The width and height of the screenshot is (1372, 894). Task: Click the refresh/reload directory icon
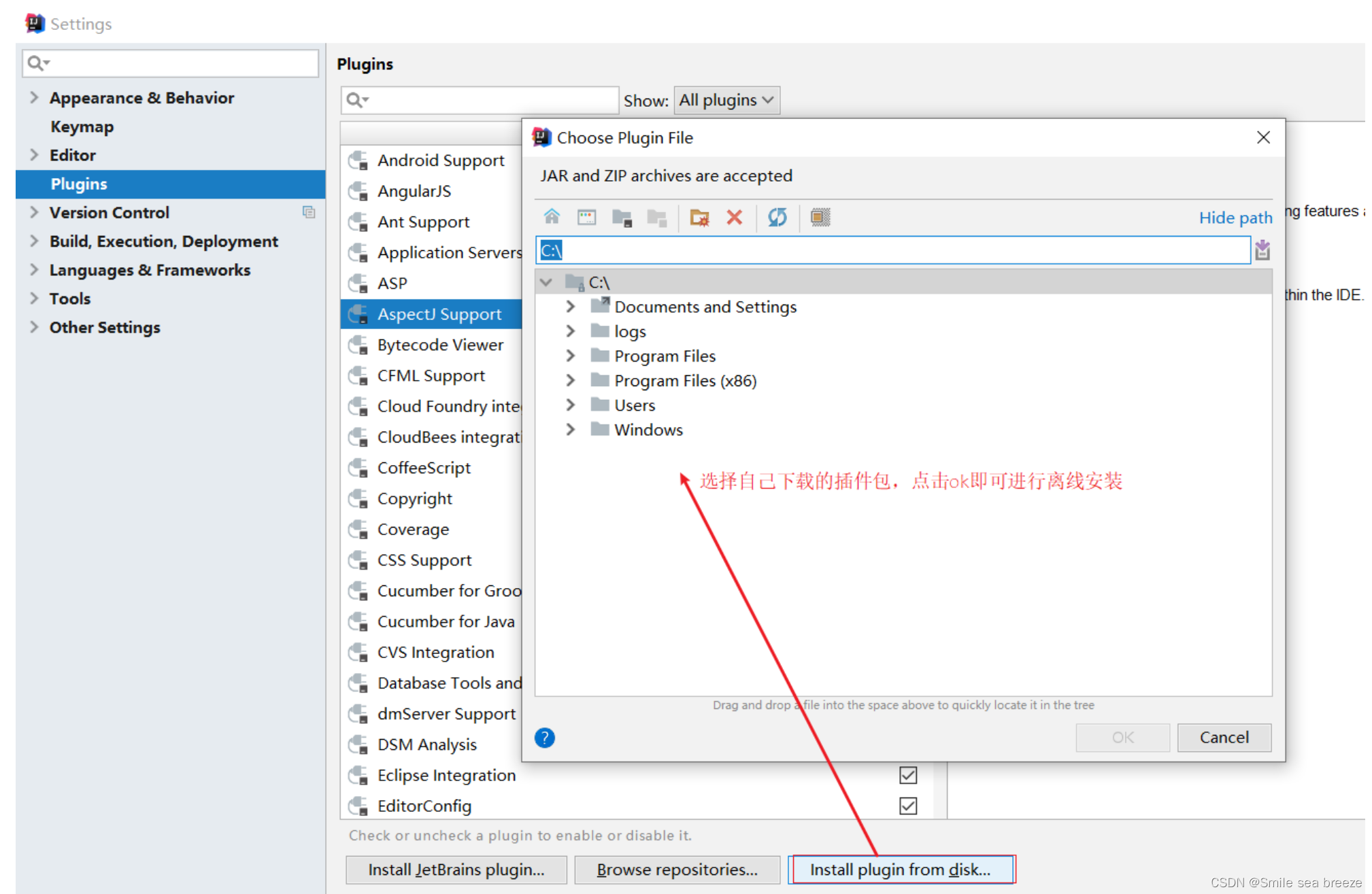point(779,218)
